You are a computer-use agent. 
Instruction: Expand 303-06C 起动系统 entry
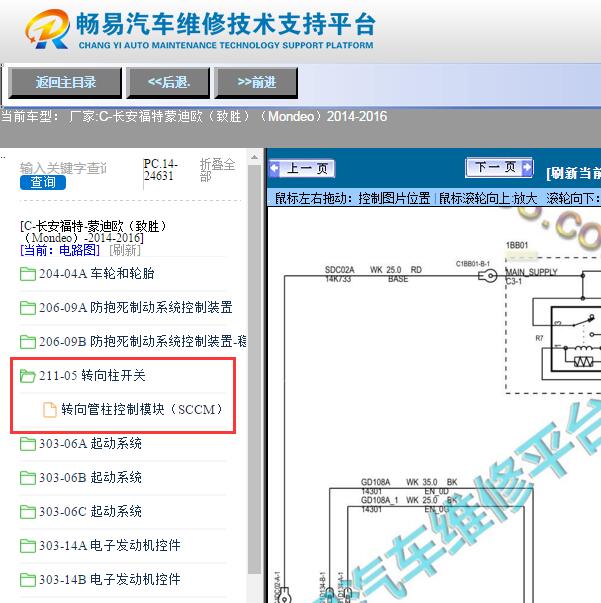click(x=90, y=511)
